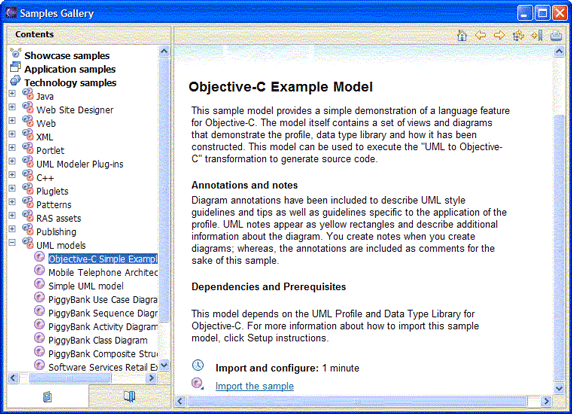Click the UML models category icon

click(28, 243)
